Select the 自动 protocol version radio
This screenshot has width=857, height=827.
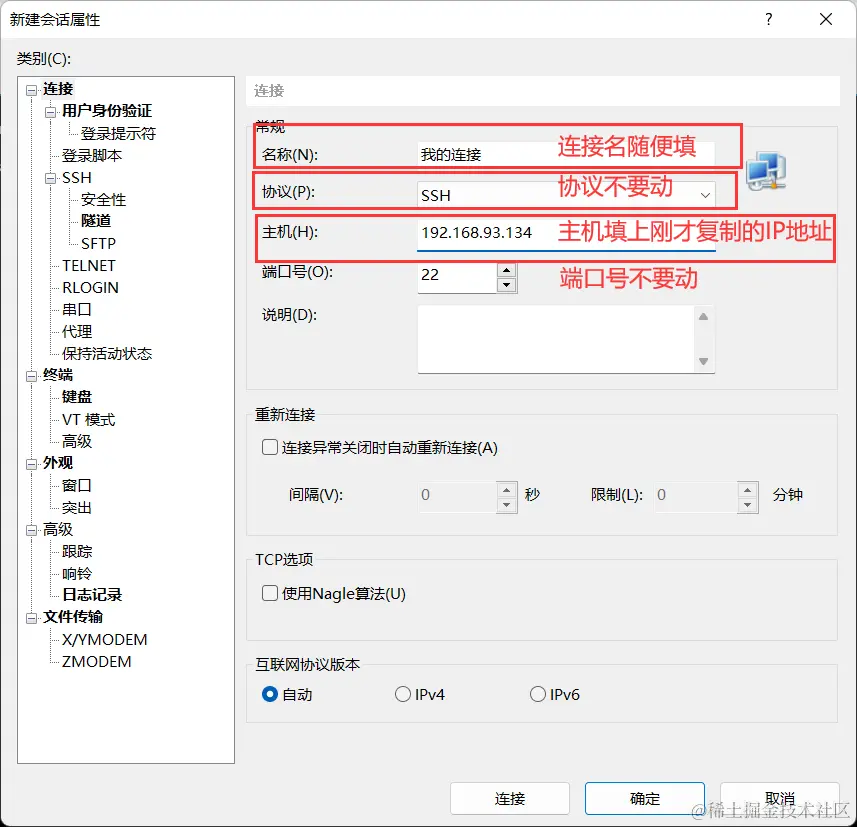pyautogui.click(x=270, y=694)
